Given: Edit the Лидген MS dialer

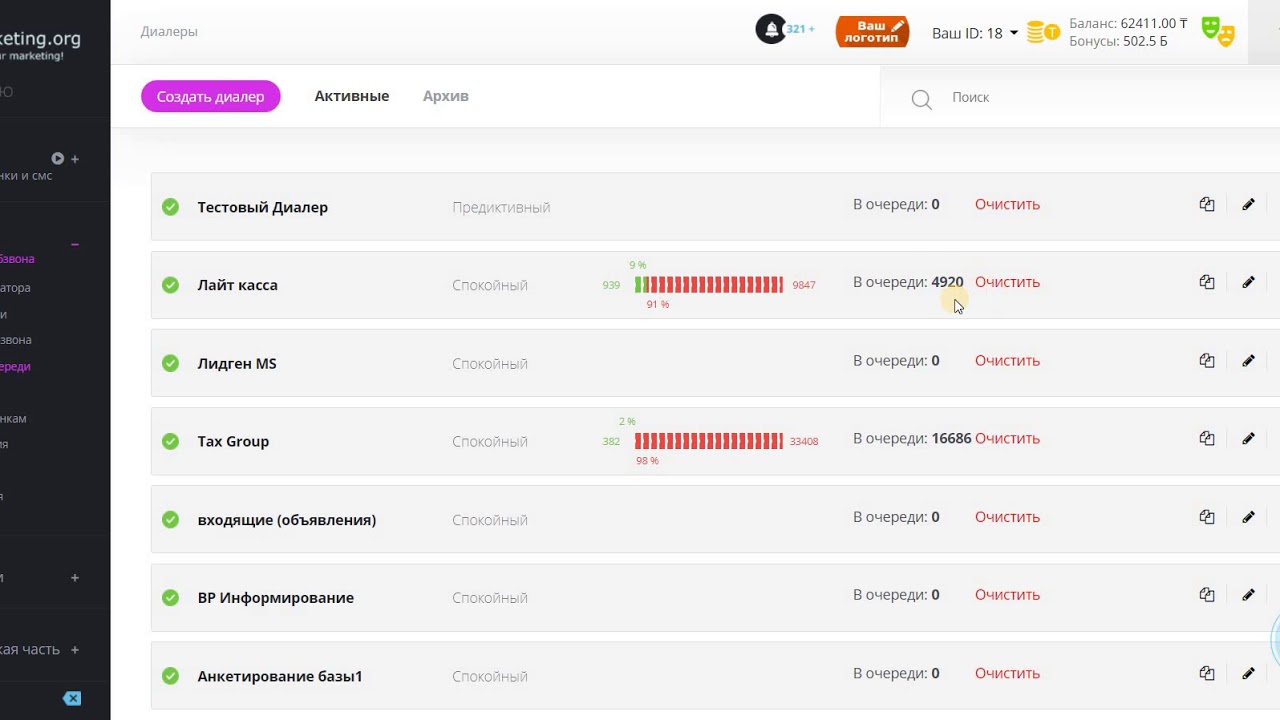Looking at the screenshot, I should click(1248, 360).
